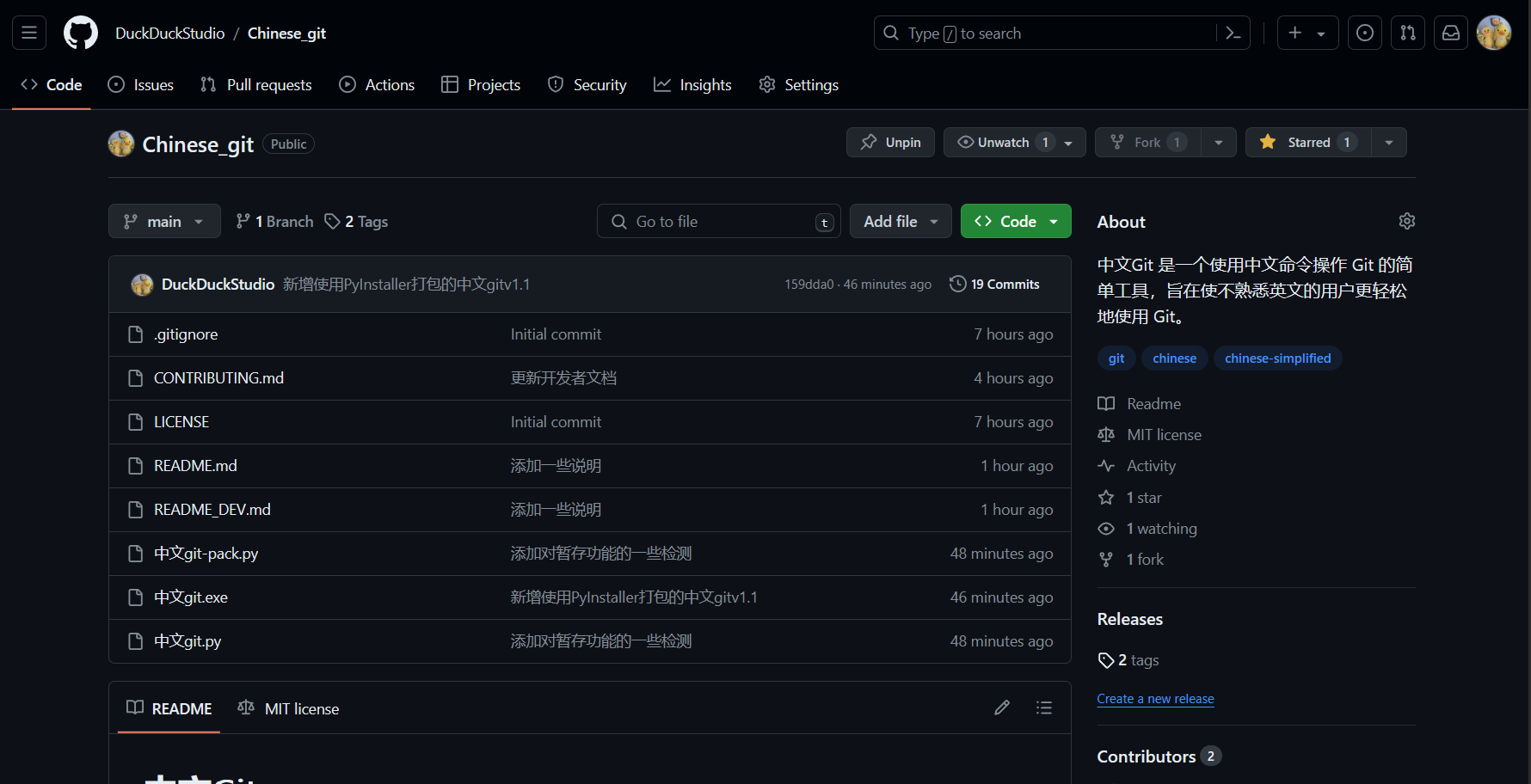
Task: Open the DuckDuckStudio commit author avatar
Action: [142, 284]
